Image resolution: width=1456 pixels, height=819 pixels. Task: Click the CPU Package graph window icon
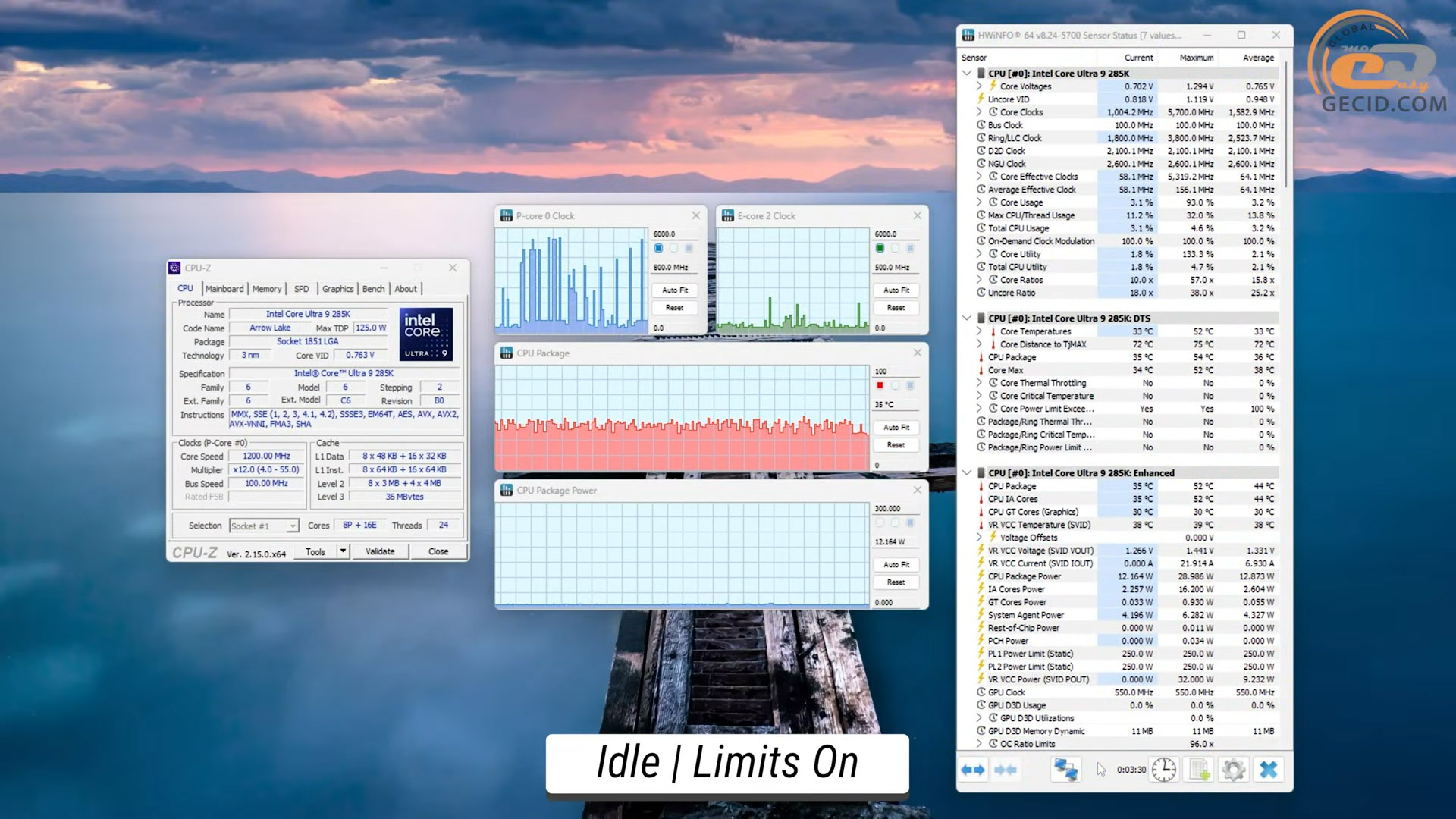point(507,353)
